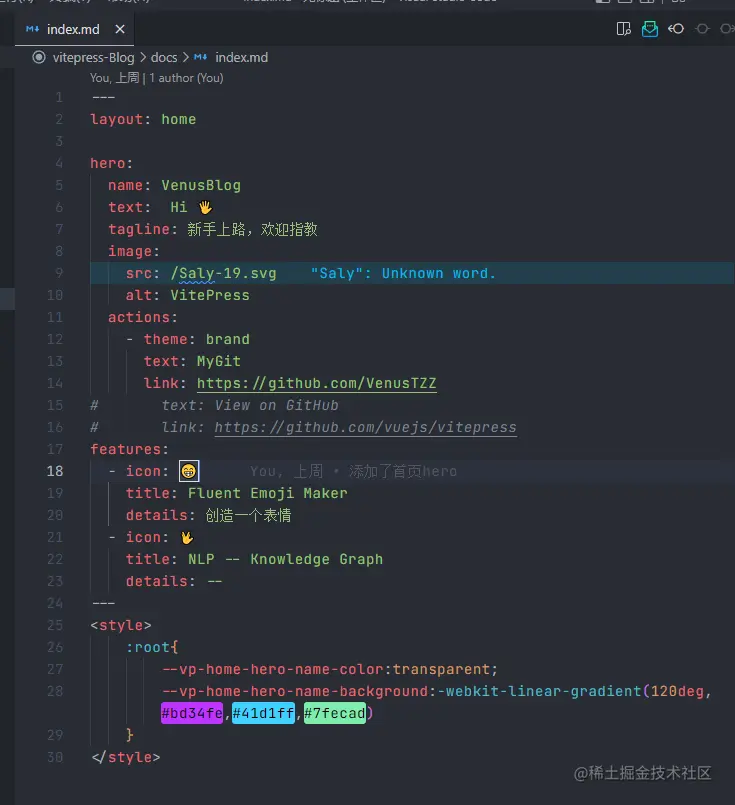
Task: Open the index.md breadcrumb item
Action: coord(241,58)
